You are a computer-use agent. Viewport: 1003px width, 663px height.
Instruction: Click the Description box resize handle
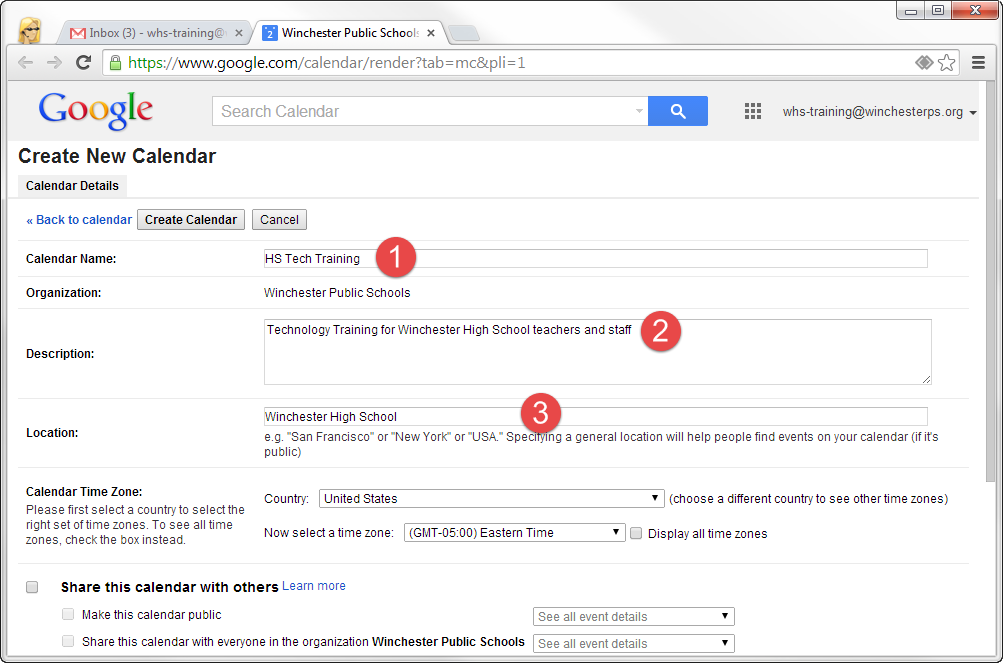click(926, 379)
